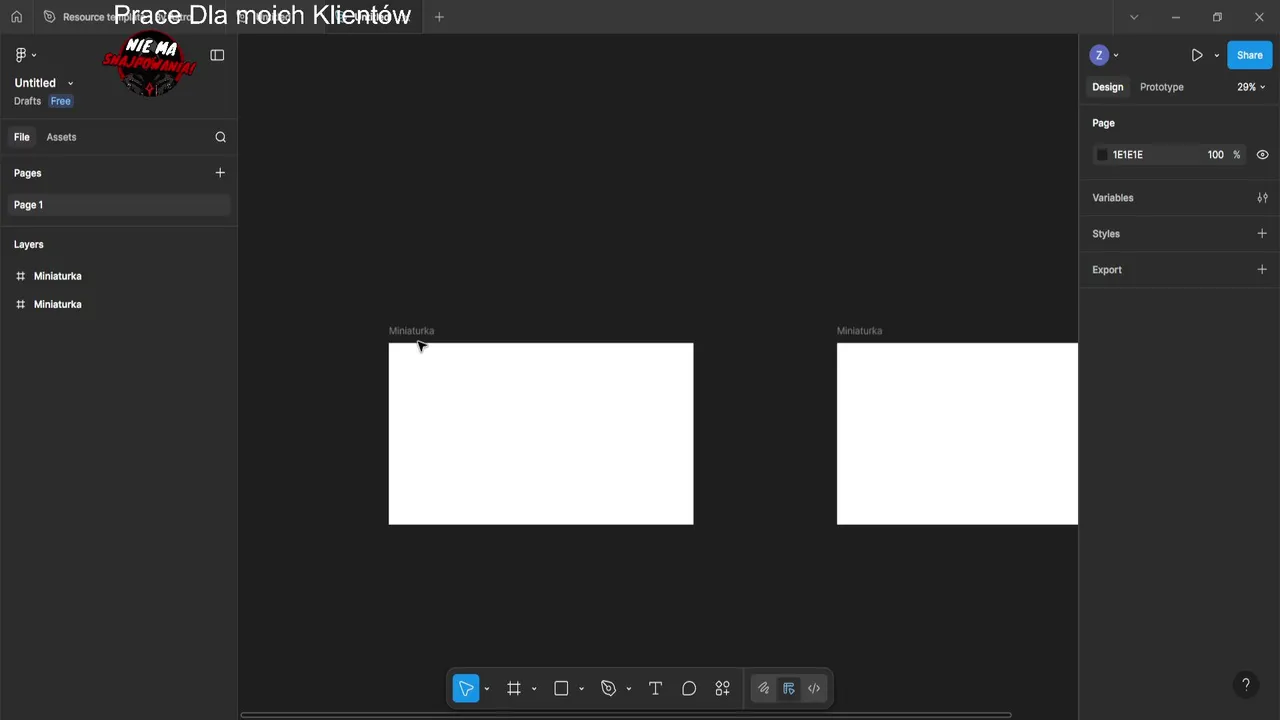This screenshot has height=720, width=1280.
Task: Click the left Miniaturka frame label on canvas
Action: click(x=411, y=331)
